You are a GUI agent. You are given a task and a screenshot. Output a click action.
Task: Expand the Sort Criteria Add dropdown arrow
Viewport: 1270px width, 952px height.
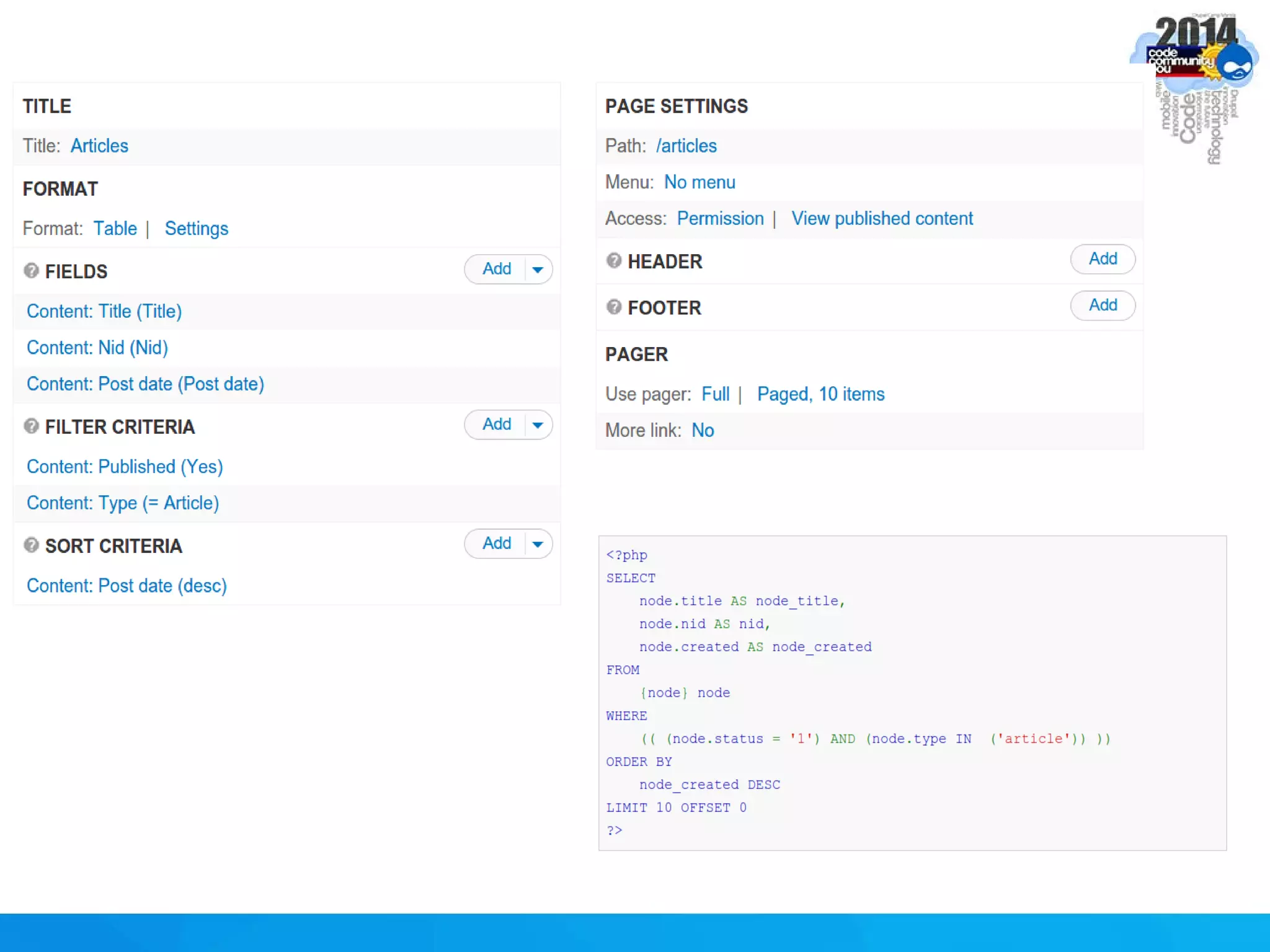click(x=538, y=544)
